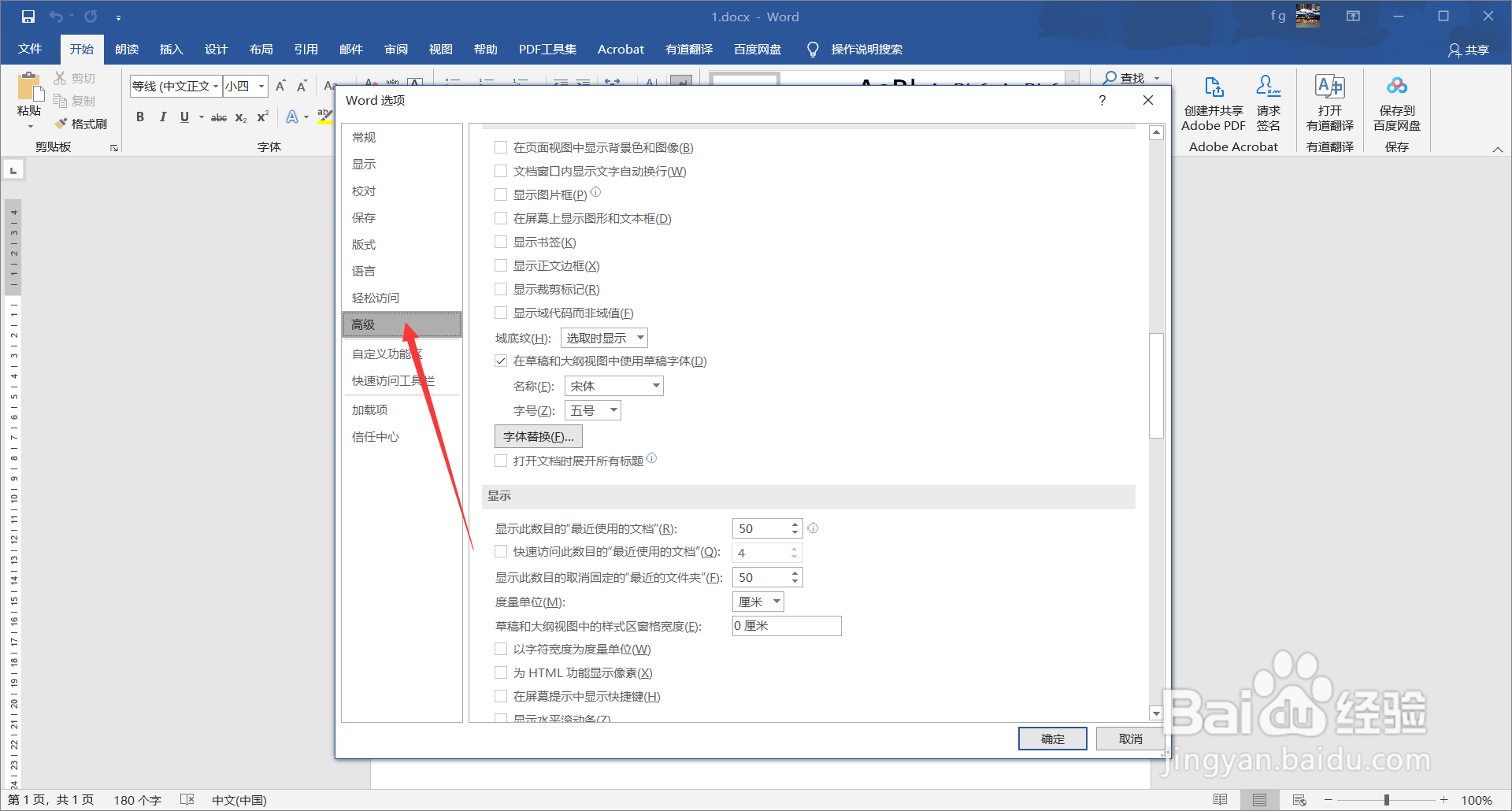Open ribbon display options icon
This screenshot has width=1512, height=811.
[1353, 16]
